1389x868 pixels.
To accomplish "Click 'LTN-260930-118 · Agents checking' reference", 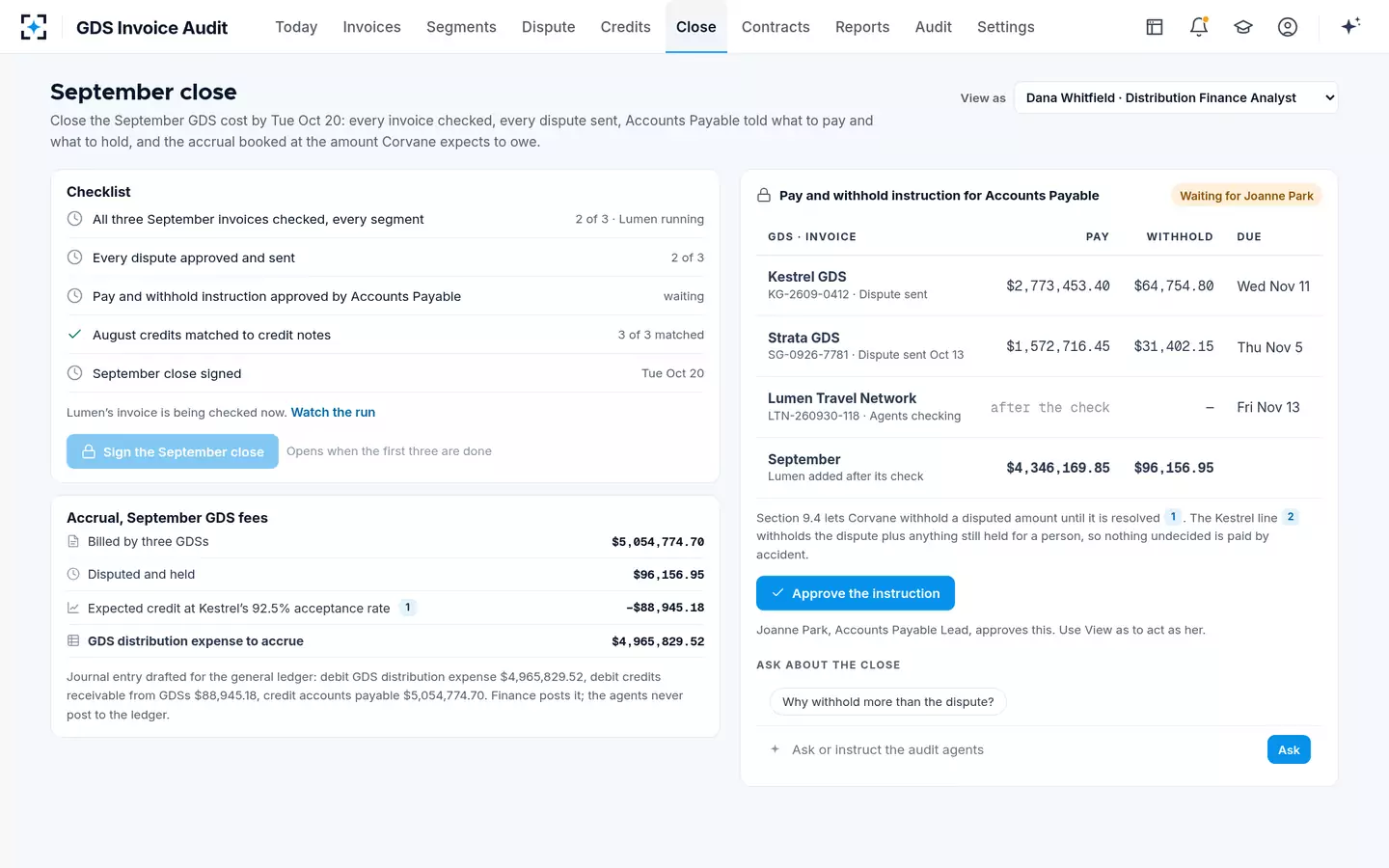I will 864,417.
